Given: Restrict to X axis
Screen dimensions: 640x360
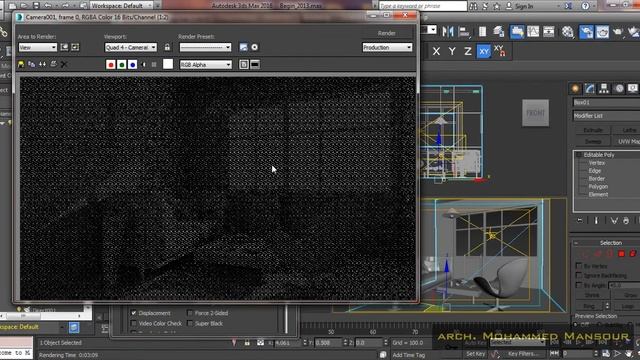Looking at the screenshot, I should 436,51.
